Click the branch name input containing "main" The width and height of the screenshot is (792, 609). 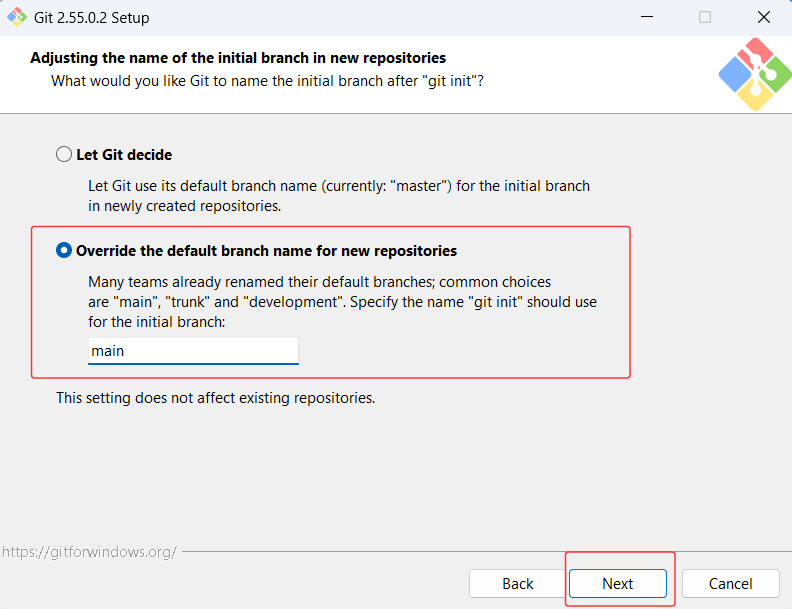(193, 351)
